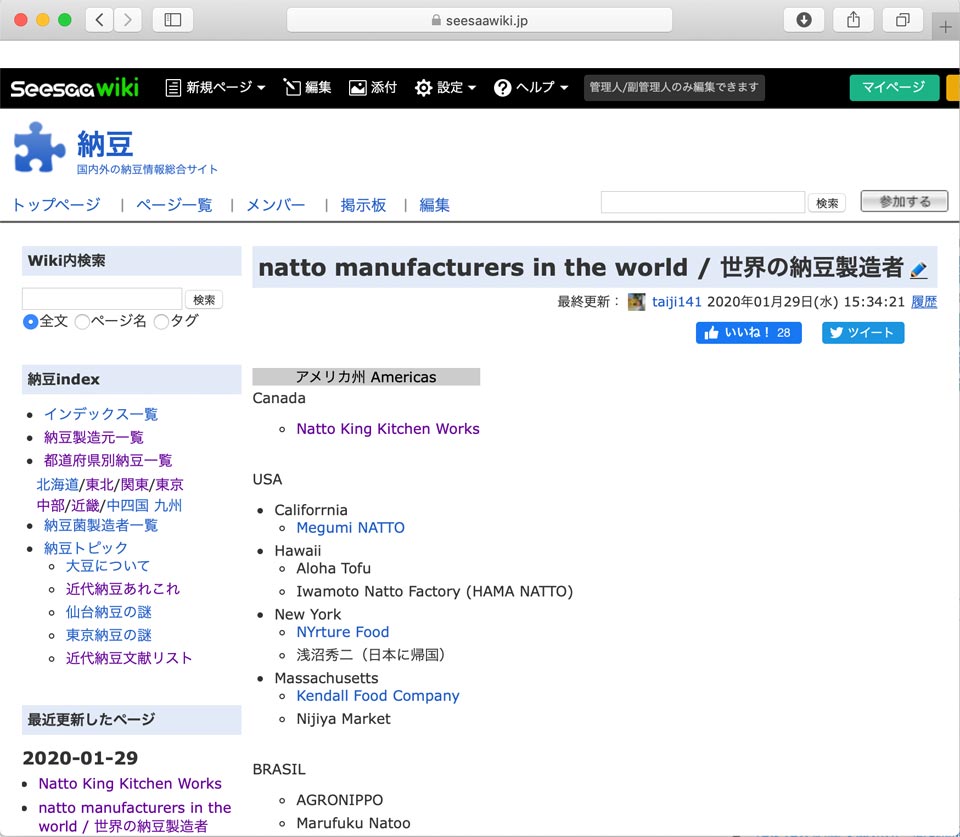Open the 近畿 region link

tap(85, 506)
